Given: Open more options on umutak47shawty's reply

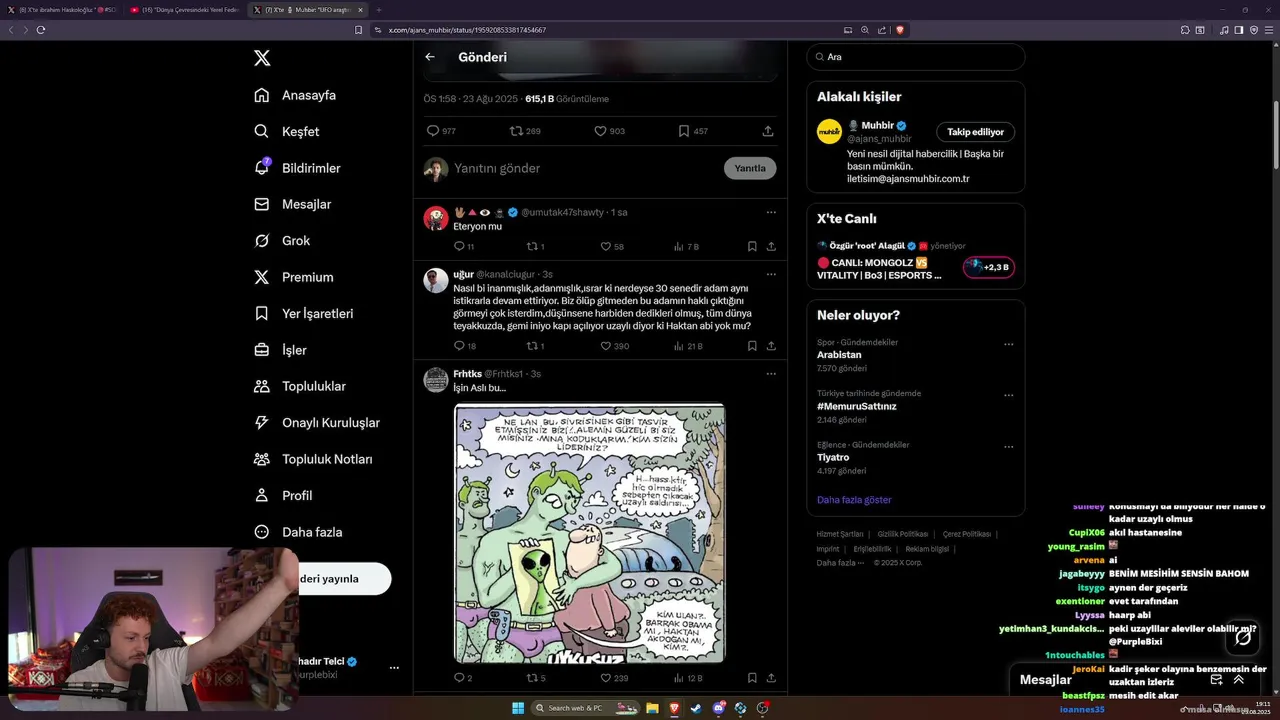Looking at the screenshot, I should [771, 212].
